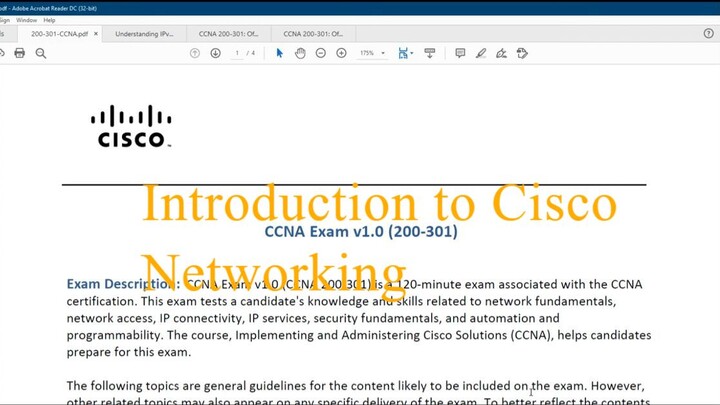Open the first CCNA 200-301: Of... tab
Viewport: 720px width, 405px height.
point(229,34)
